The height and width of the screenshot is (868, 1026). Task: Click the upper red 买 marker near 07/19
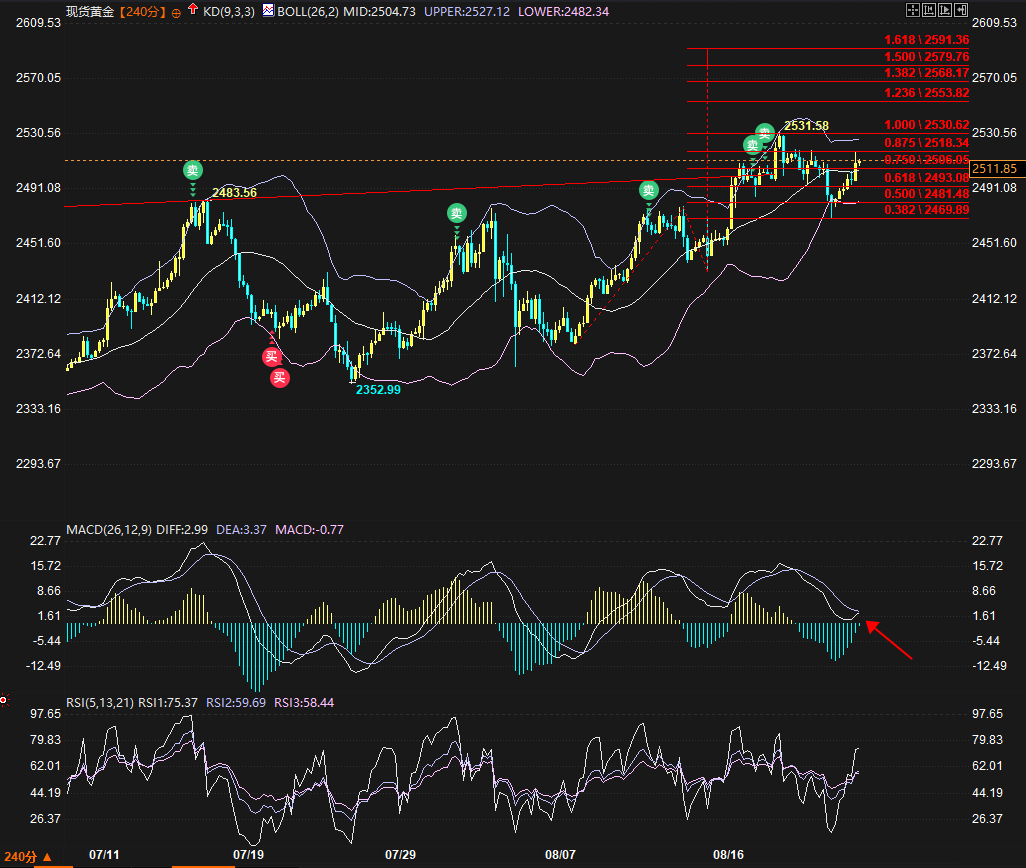(x=271, y=356)
